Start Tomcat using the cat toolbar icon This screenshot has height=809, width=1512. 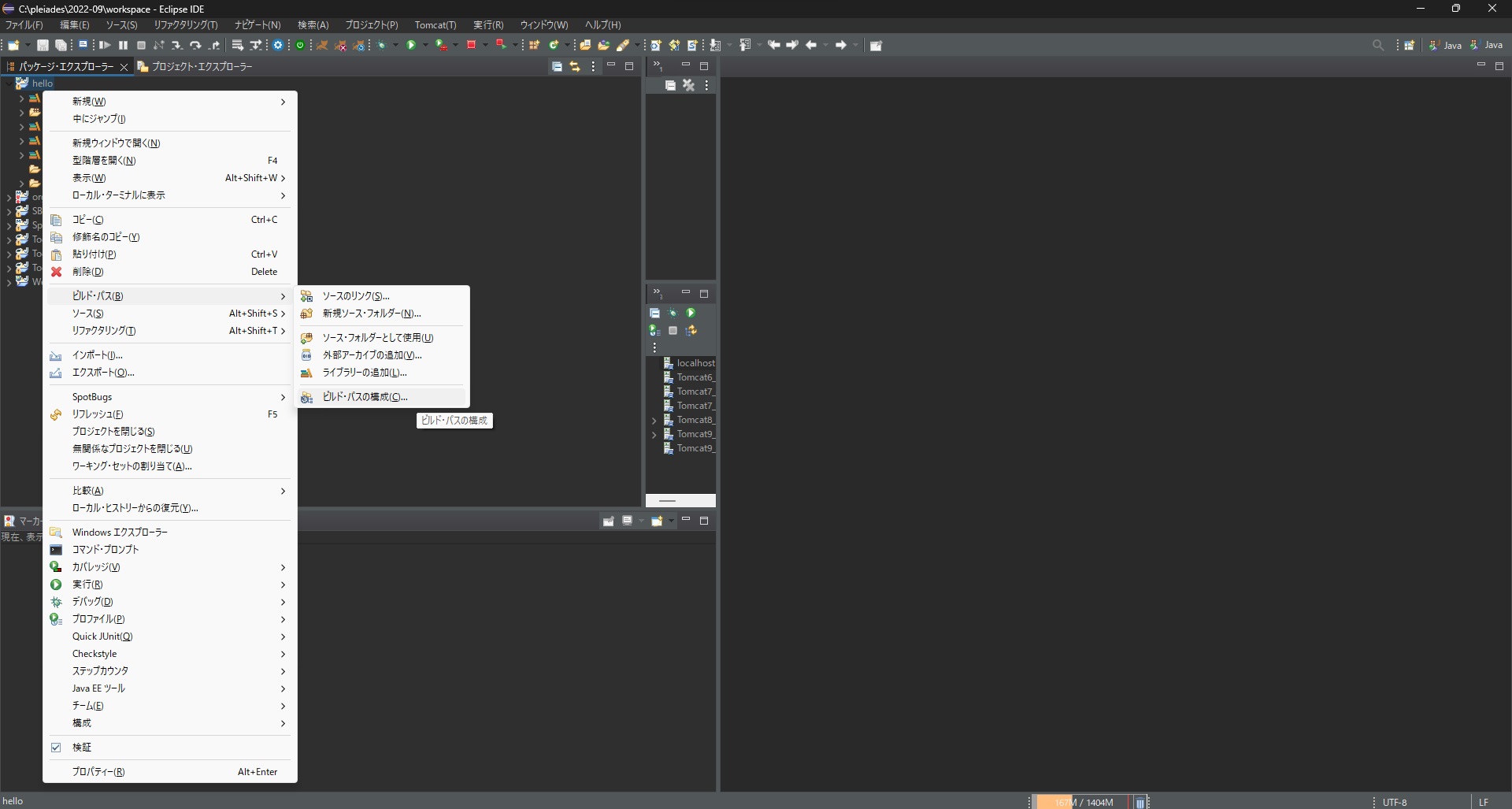pyautogui.click(x=323, y=45)
